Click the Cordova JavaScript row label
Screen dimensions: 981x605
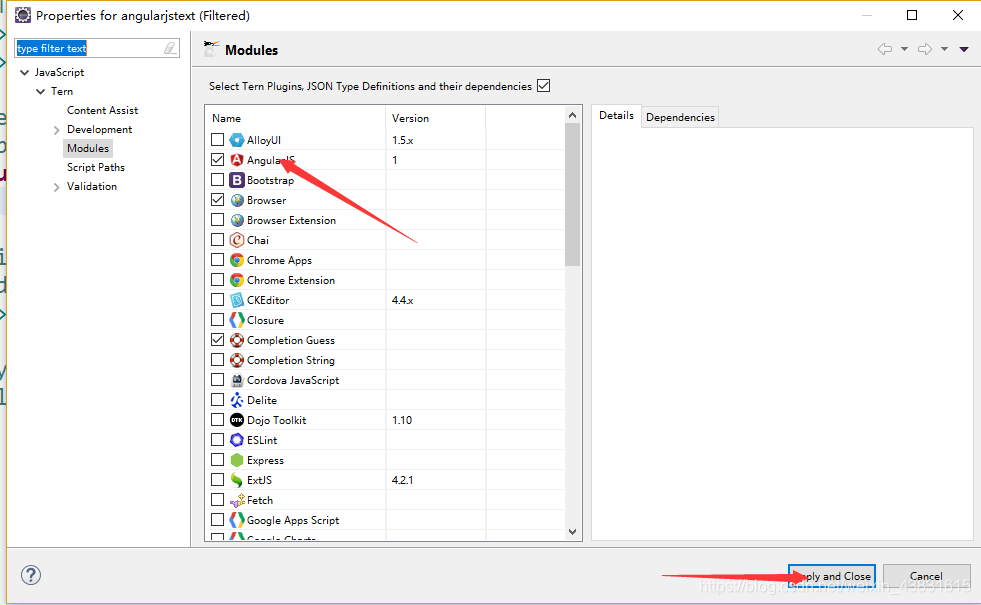tap(293, 380)
